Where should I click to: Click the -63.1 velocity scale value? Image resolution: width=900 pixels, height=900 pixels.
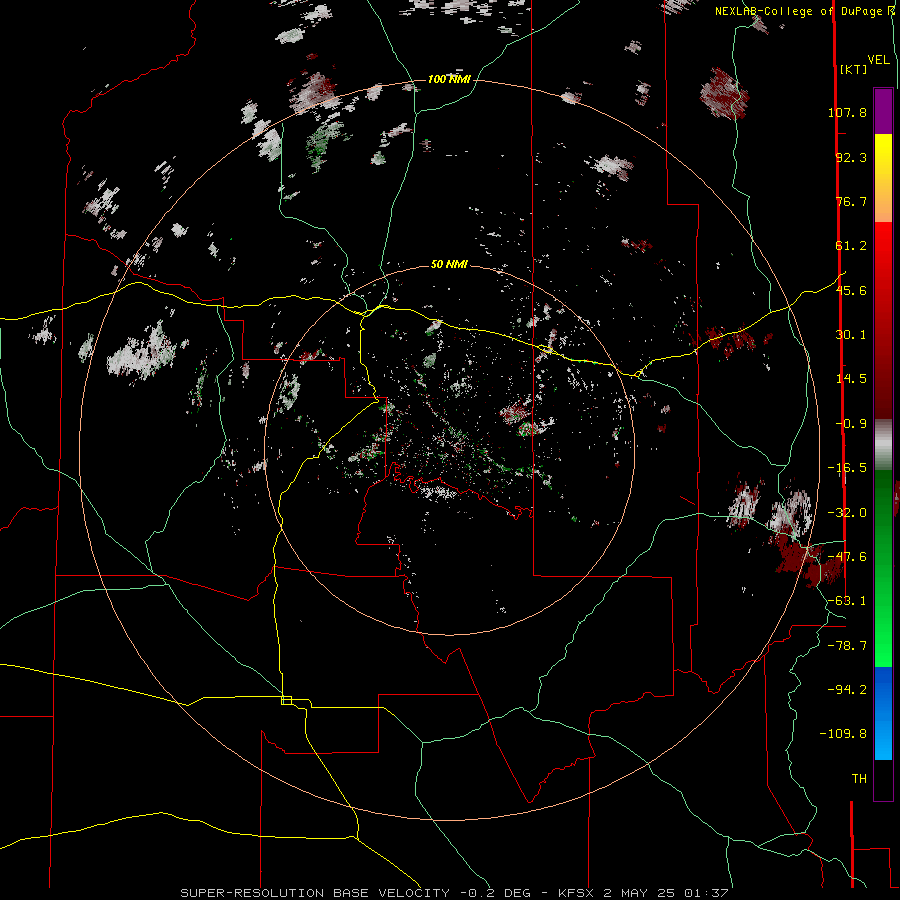847,601
